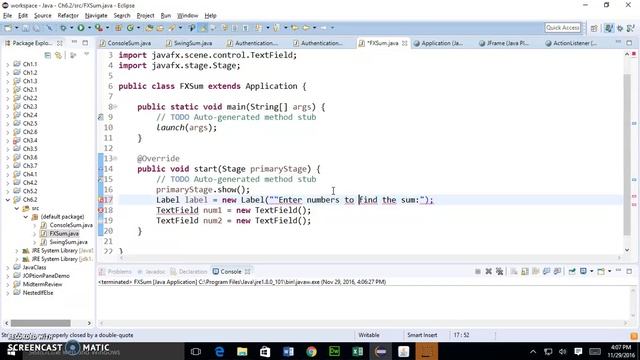The image size is (640, 360).
Task: Click the New file toolbar icon
Action: tap(8, 28)
